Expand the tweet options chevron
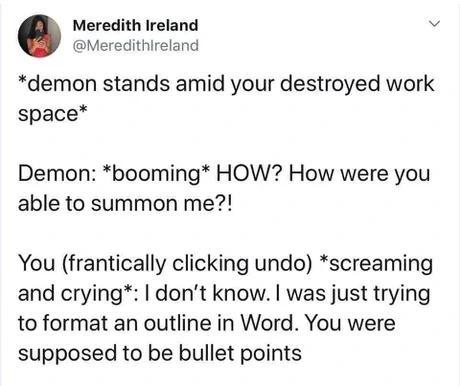 (x=434, y=24)
